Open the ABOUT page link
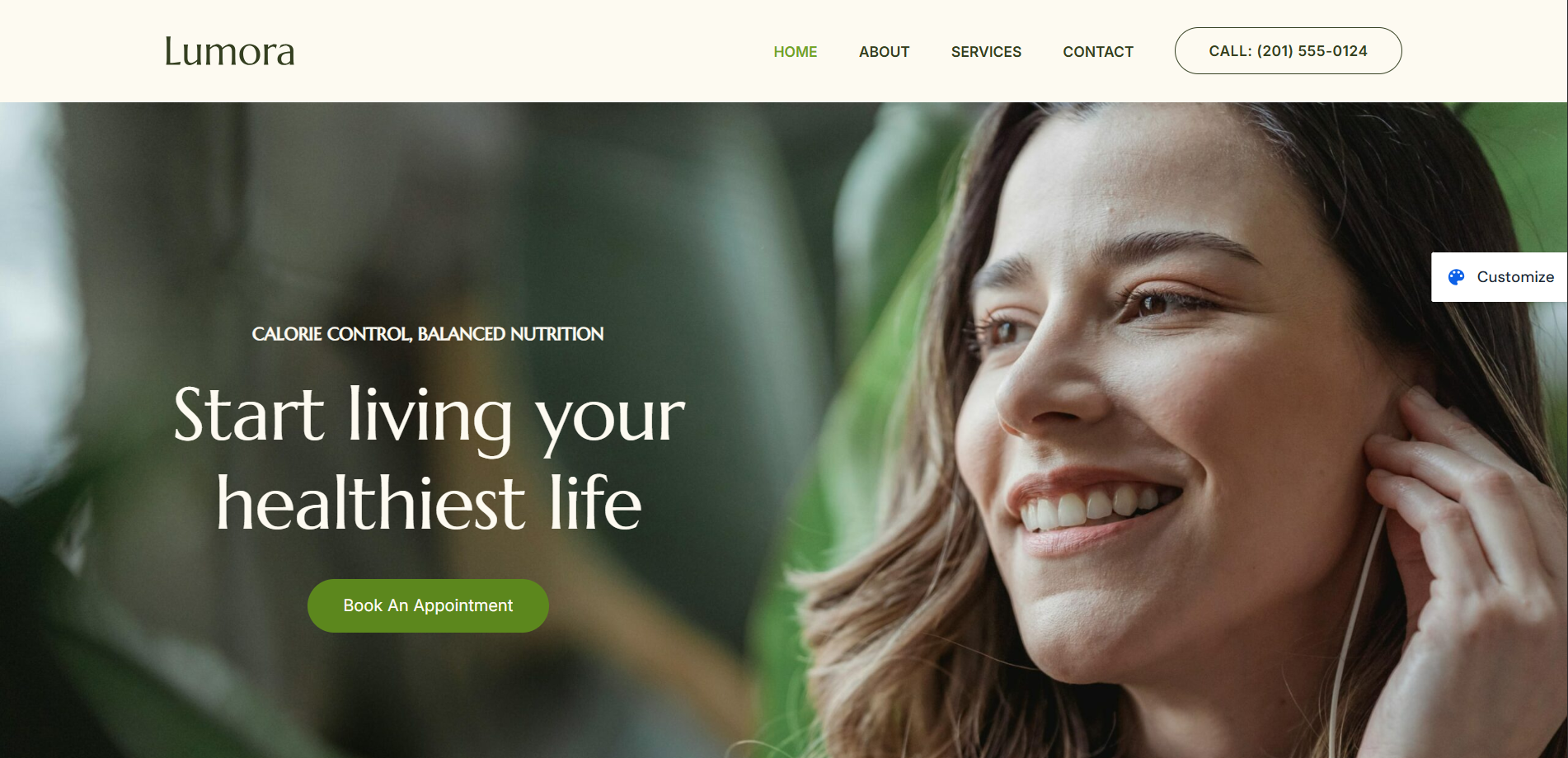Image resolution: width=1568 pixels, height=758 pixels. pyautogui.click(x=884, y=52)
